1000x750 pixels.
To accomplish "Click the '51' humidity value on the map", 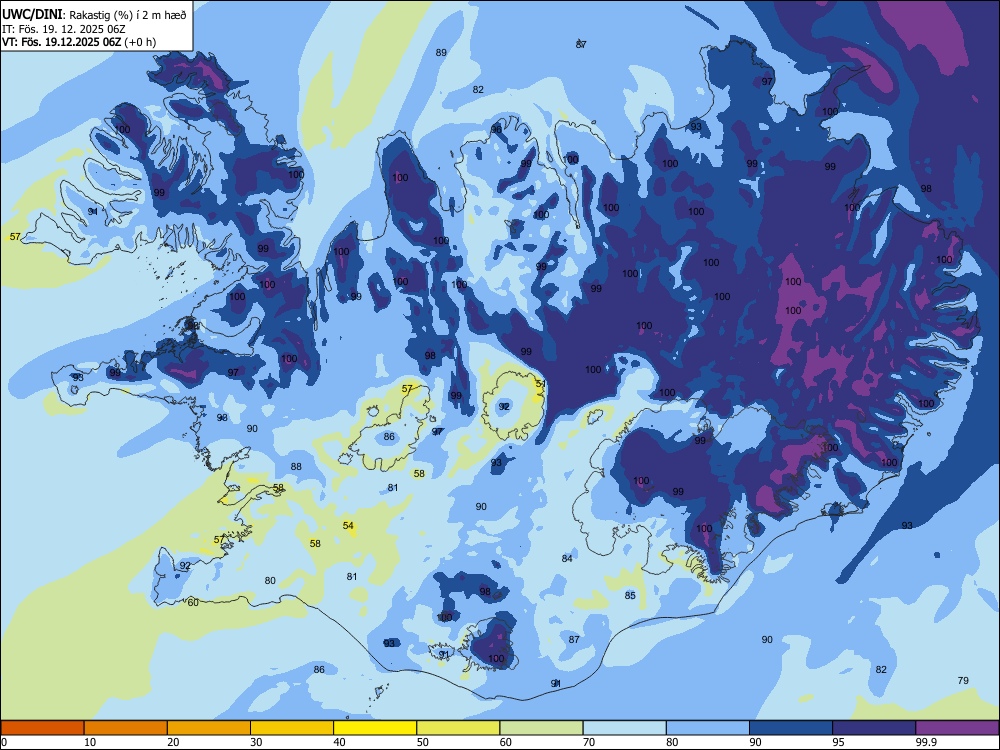I will (x=541, y=383).
